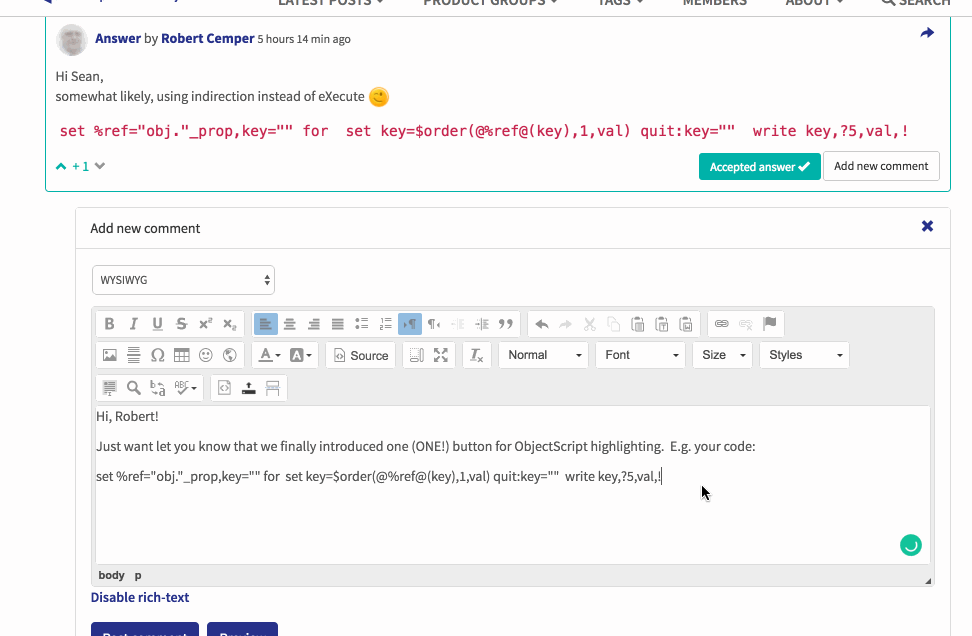Click the undo arrow icon
This screenshot has width=972, height=636.
[x=542, y=324]
